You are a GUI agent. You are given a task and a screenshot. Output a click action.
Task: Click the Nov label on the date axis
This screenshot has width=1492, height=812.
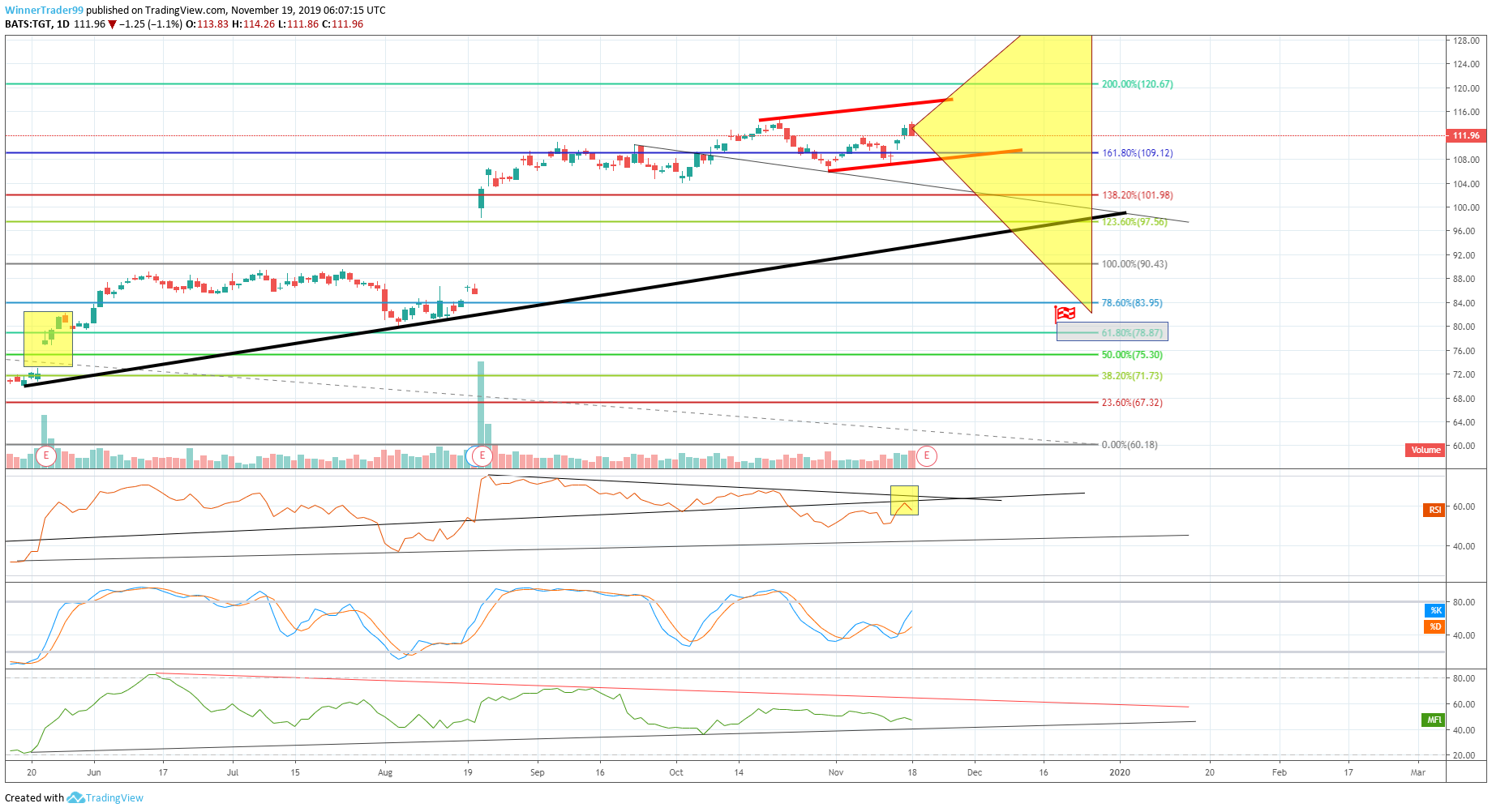(836, 772)
